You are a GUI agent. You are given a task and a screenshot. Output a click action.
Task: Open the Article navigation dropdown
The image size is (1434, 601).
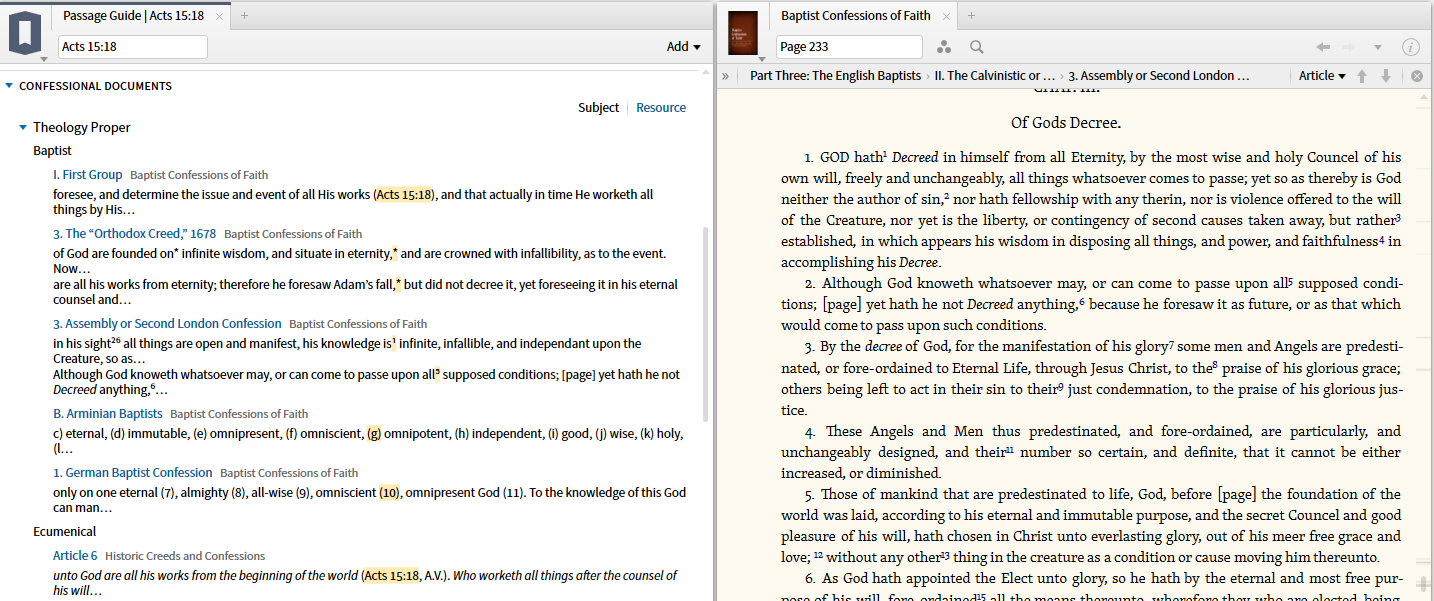click(1322, 76)
